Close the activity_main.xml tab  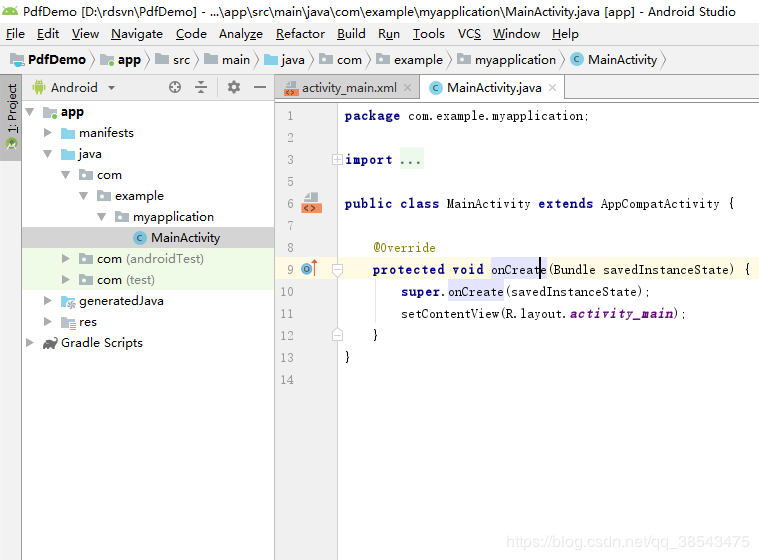pyautogui.click(x=408, y=88)
